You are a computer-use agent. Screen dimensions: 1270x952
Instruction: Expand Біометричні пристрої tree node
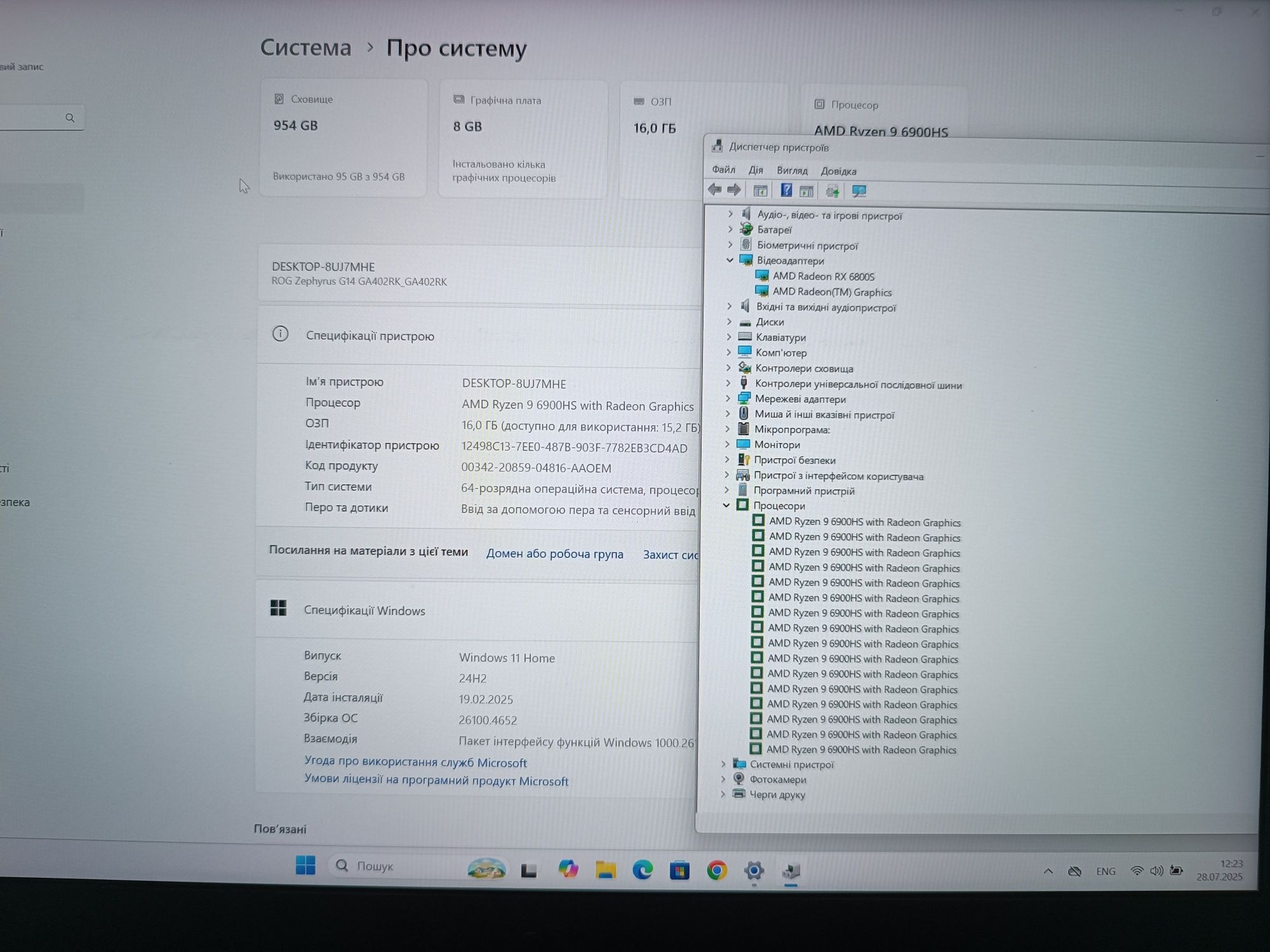(x=730, y=244)
